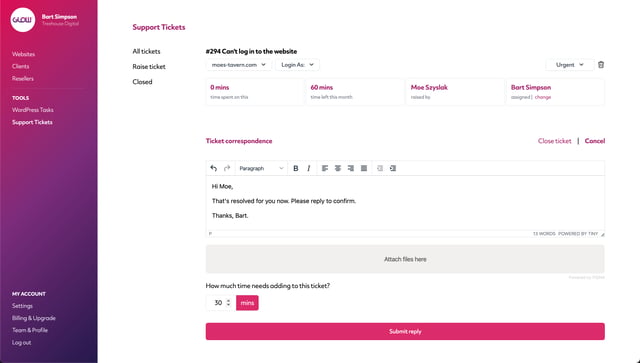The image size is (640, 363).
Task: Click the Ticket correspondence heading
Action: [x=239, y=141]
